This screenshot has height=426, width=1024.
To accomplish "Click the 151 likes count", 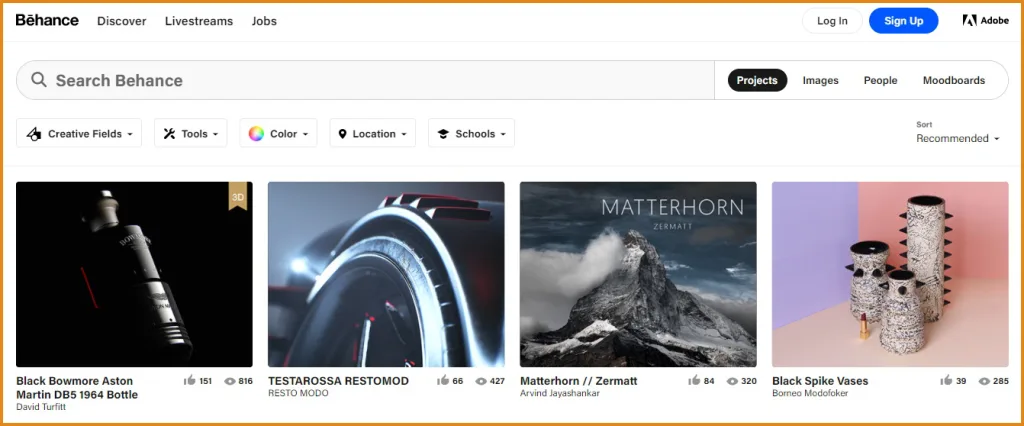I will (206, 381).
